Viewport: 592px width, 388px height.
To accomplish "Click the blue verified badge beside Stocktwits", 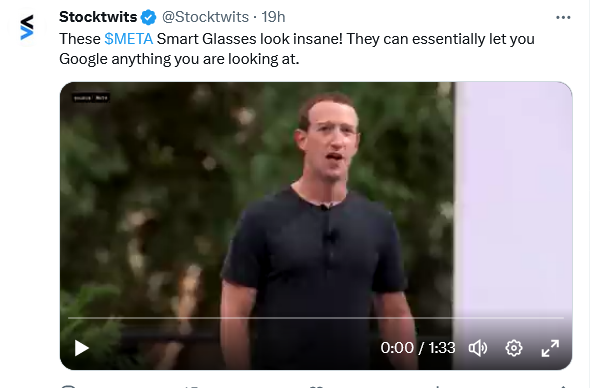I will click(x=148, y=17).
